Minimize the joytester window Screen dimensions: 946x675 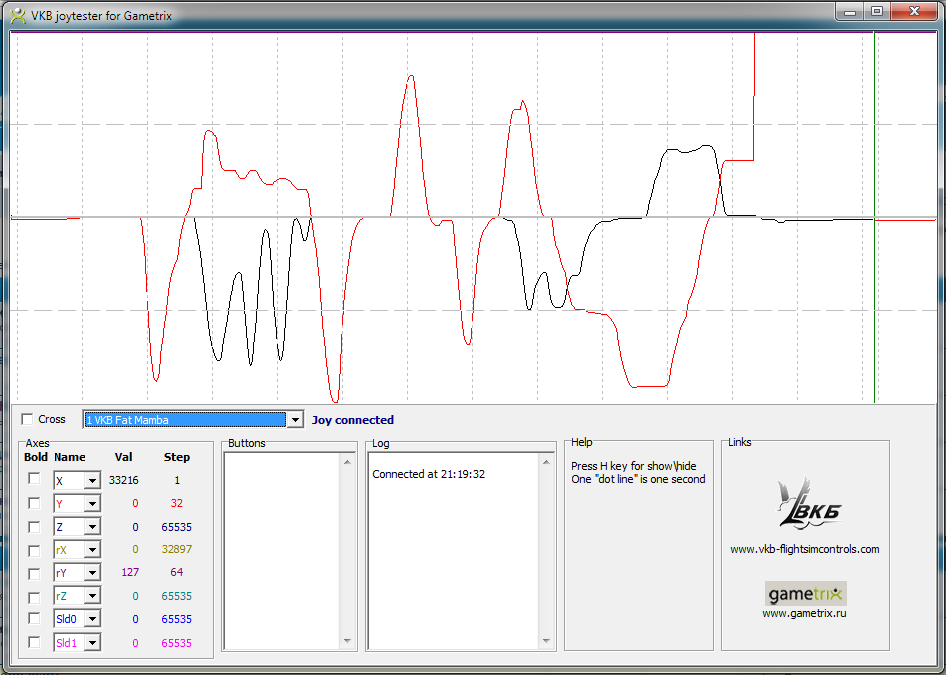pyautogui.click(x=849, y=11)
